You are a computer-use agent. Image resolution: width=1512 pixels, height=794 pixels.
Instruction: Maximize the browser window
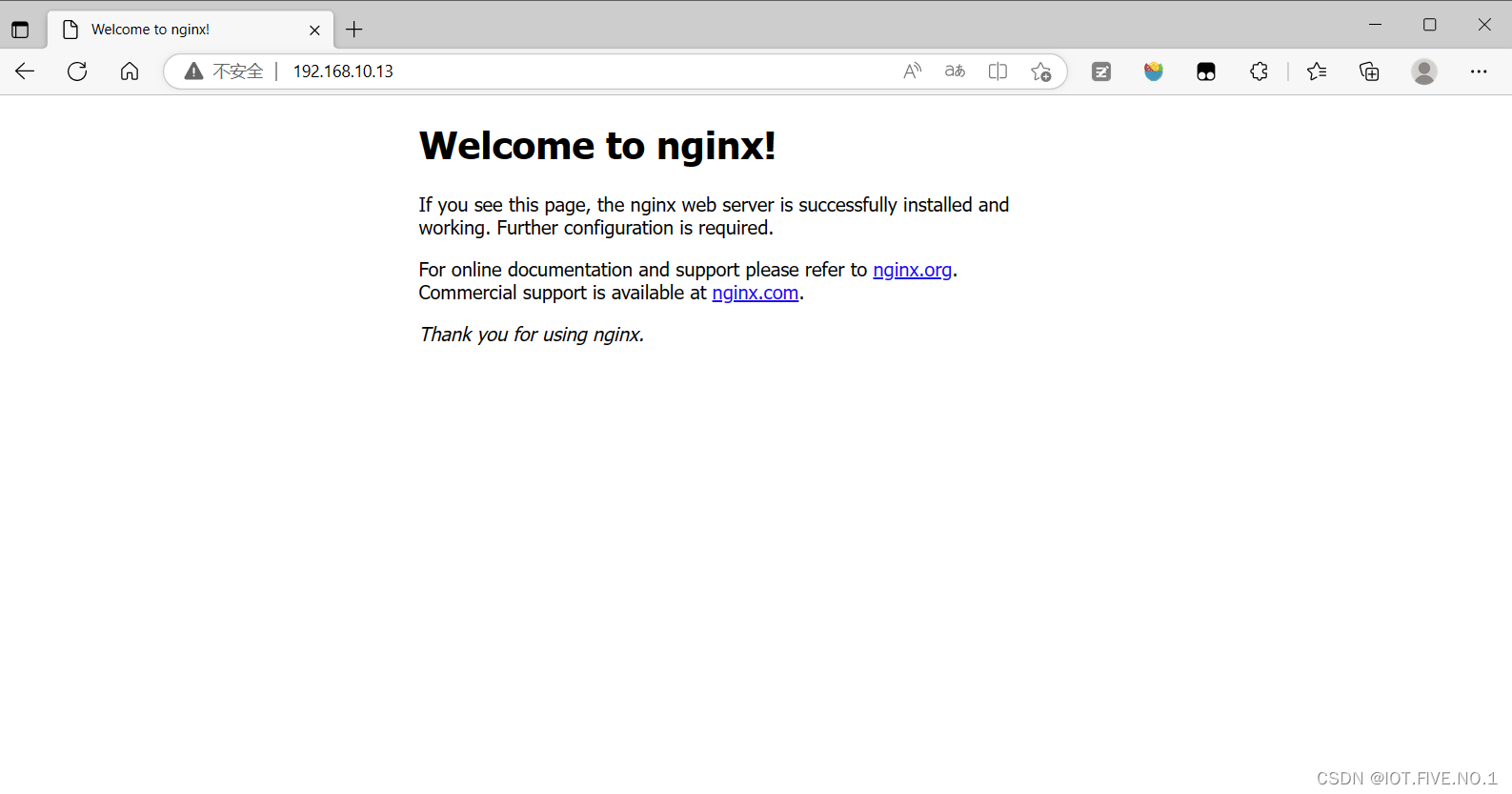pyautogui.click(x=1429, y=25)
